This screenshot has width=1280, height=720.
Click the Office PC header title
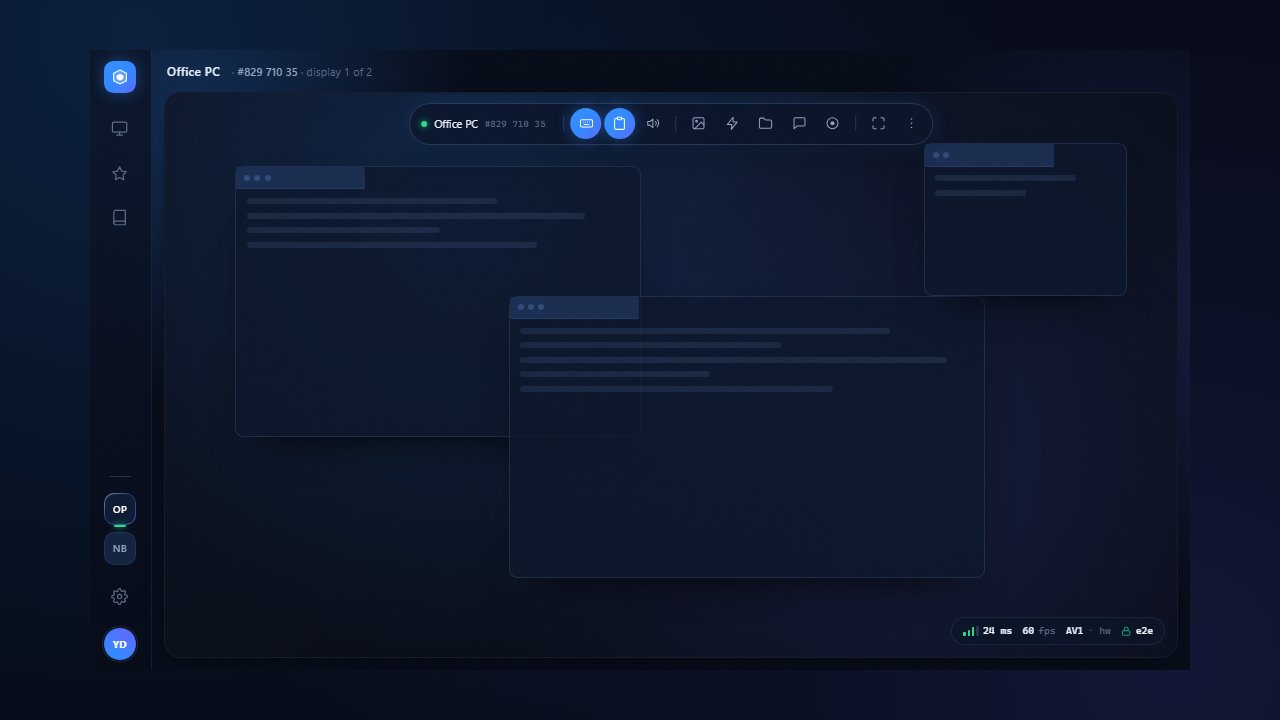pyautogui.click(x=193, y=72)
